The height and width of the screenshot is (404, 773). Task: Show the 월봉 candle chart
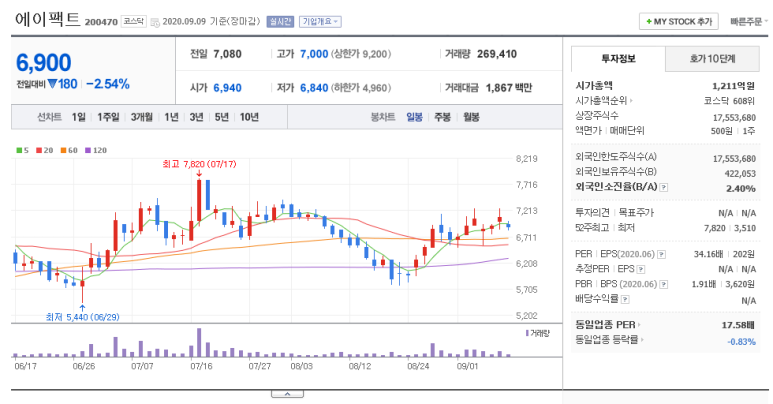click(471, 117)
